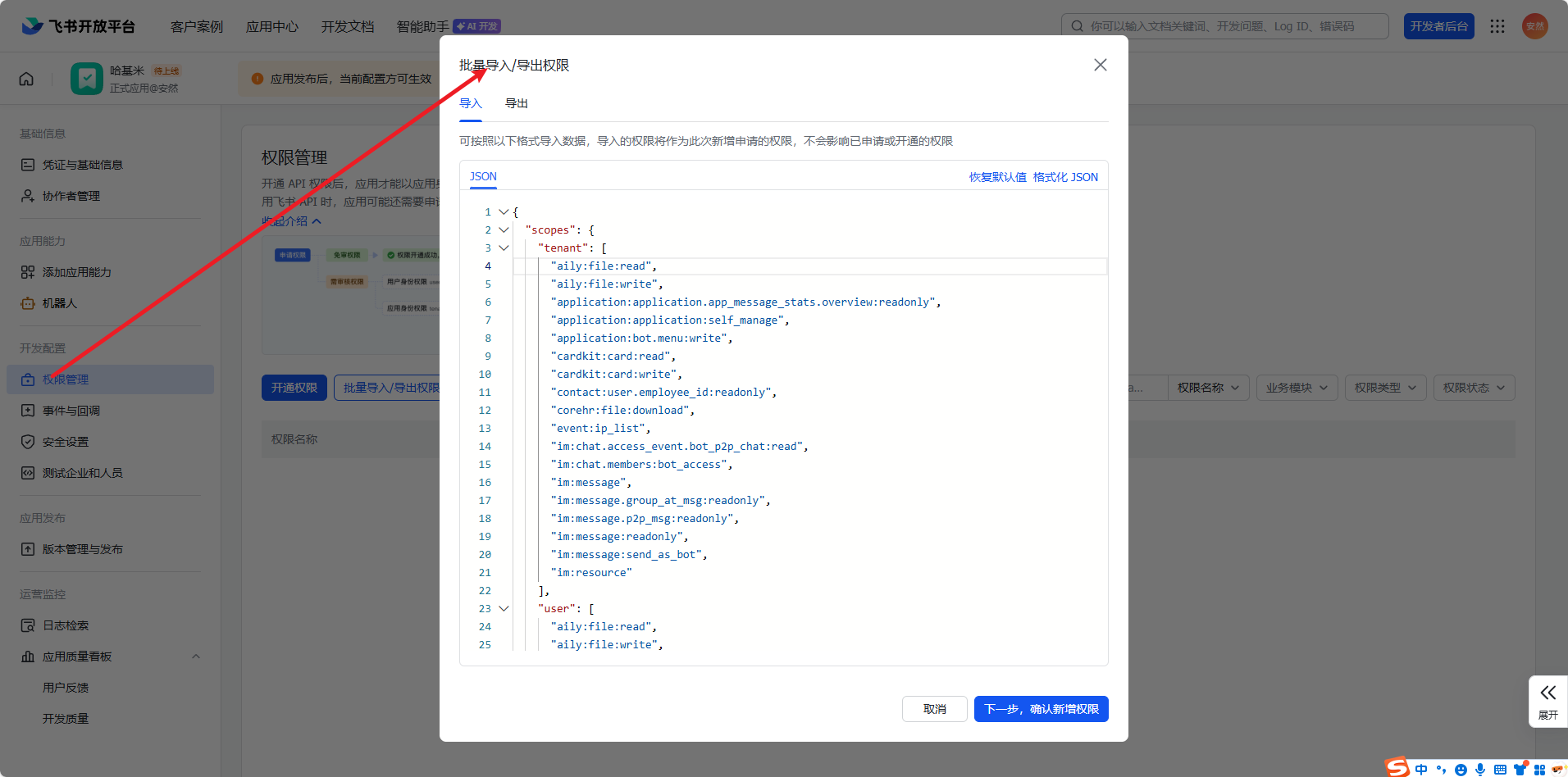Click the 开发者后台 button

(1439, 26)
